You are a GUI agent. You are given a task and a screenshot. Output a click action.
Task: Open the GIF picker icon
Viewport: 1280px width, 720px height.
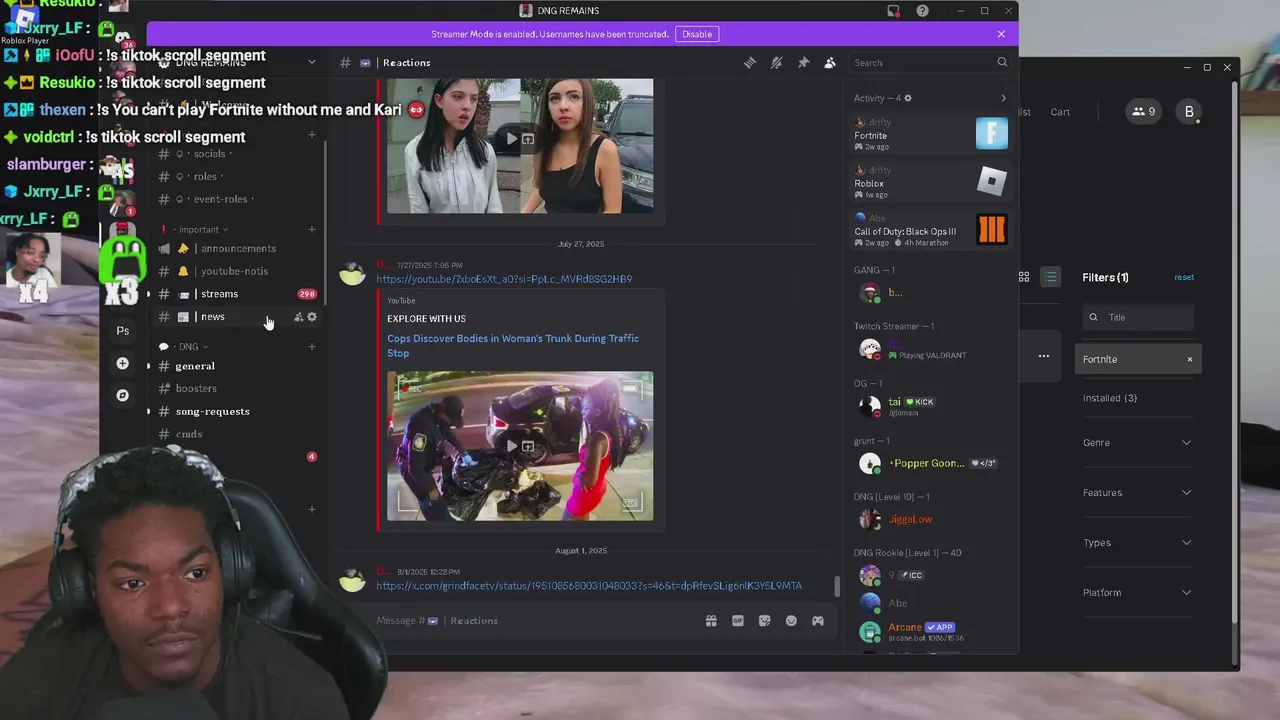click(738, 621)
